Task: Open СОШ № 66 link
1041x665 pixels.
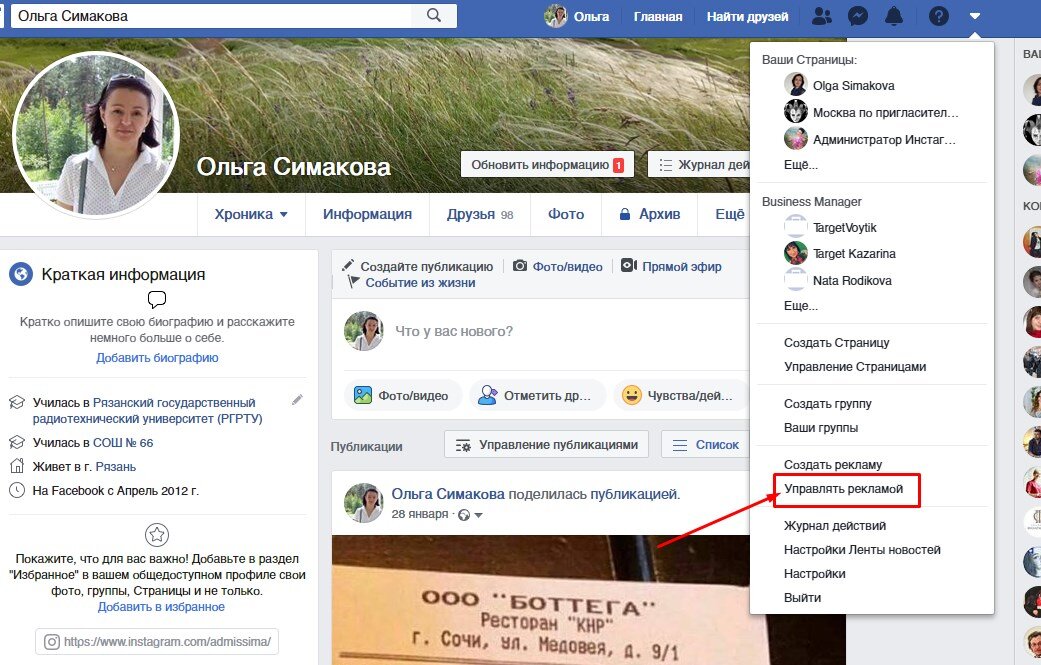Action: tap(123, 443)
